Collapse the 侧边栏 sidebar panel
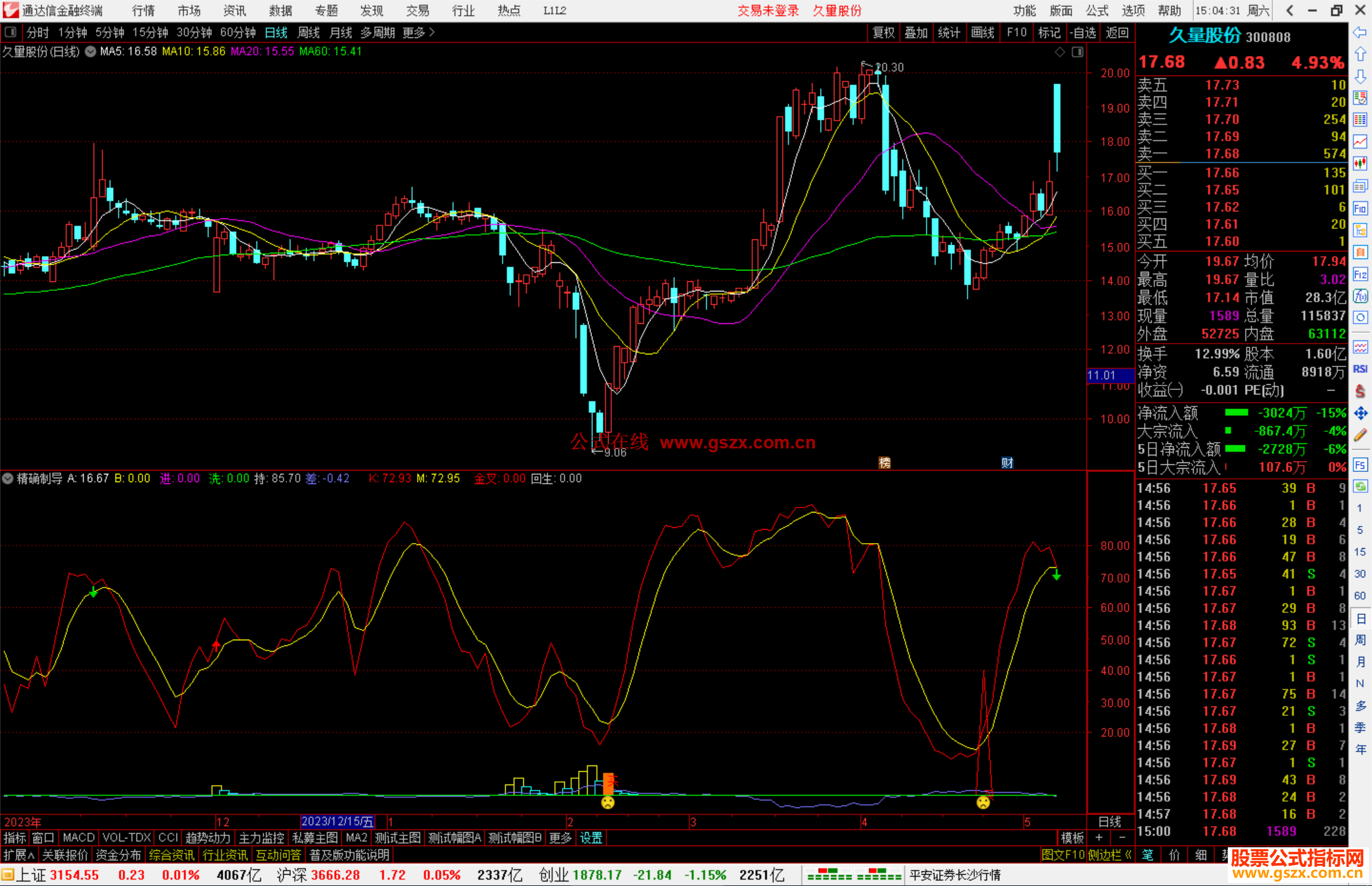This screenshot has width=1372, height=886. coord(1109,855)
